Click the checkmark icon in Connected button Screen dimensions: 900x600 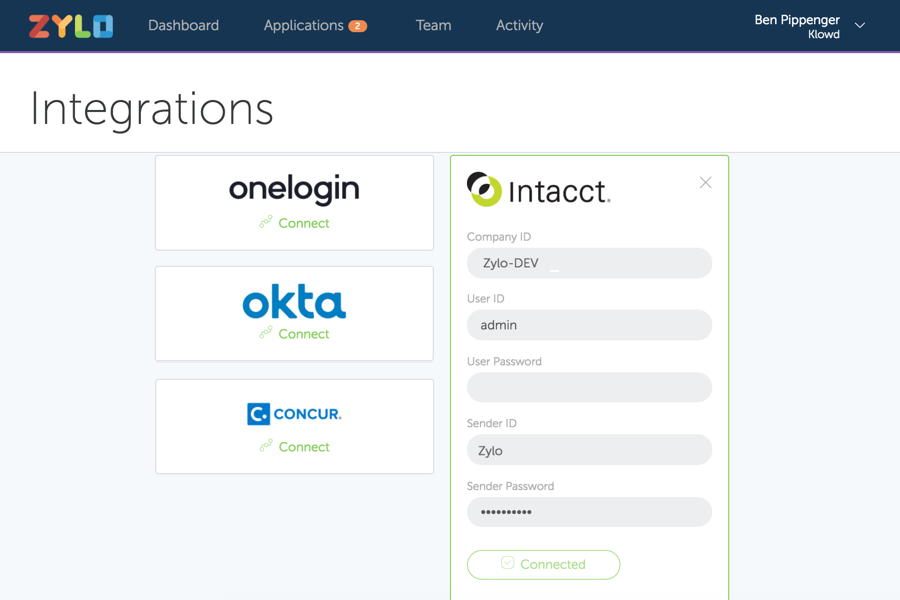point(507,564)
